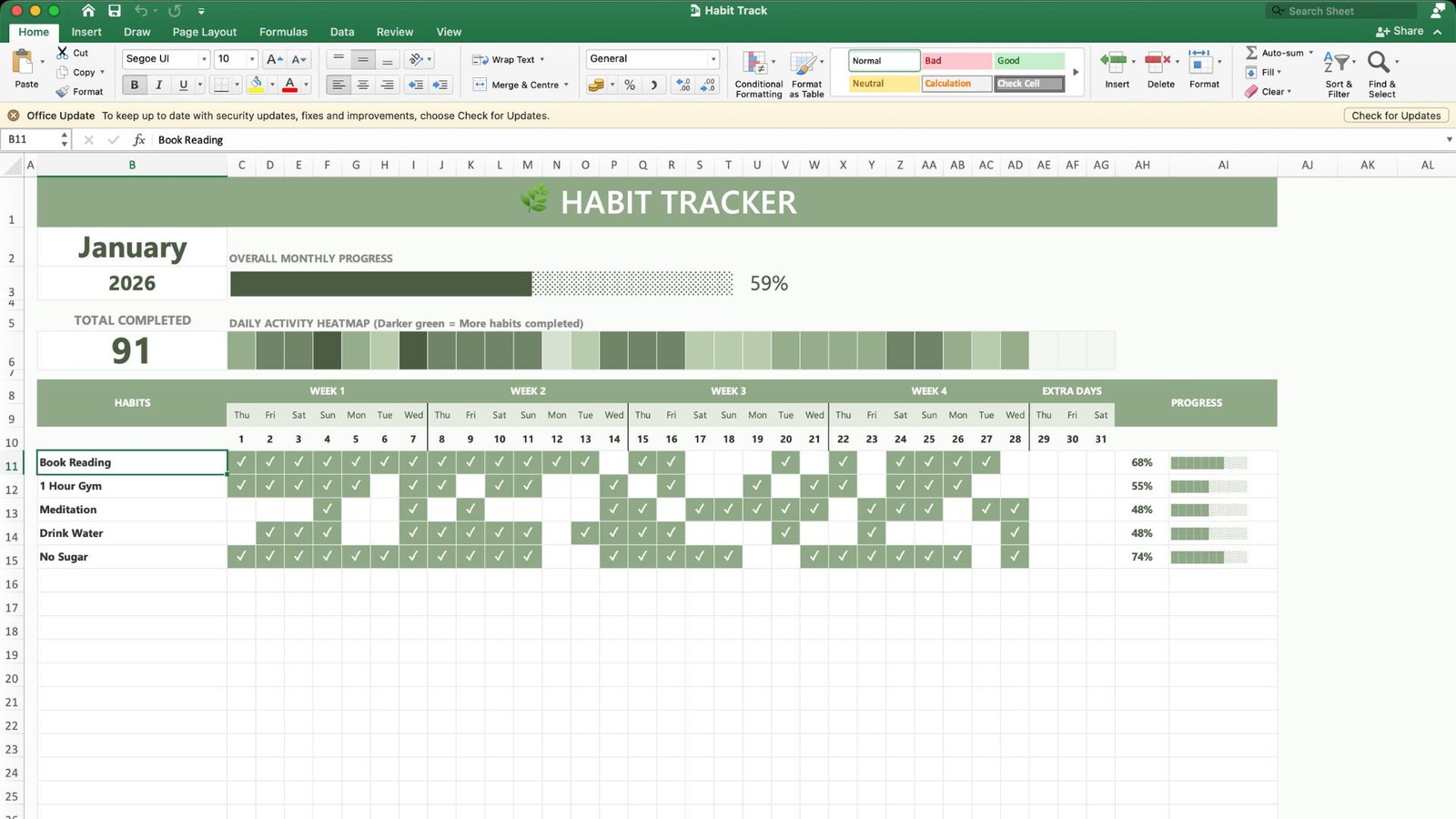The width and height of the screenshot is (1456, 819).
Task: Toggle Underline formatting
Action: [183, 85]
